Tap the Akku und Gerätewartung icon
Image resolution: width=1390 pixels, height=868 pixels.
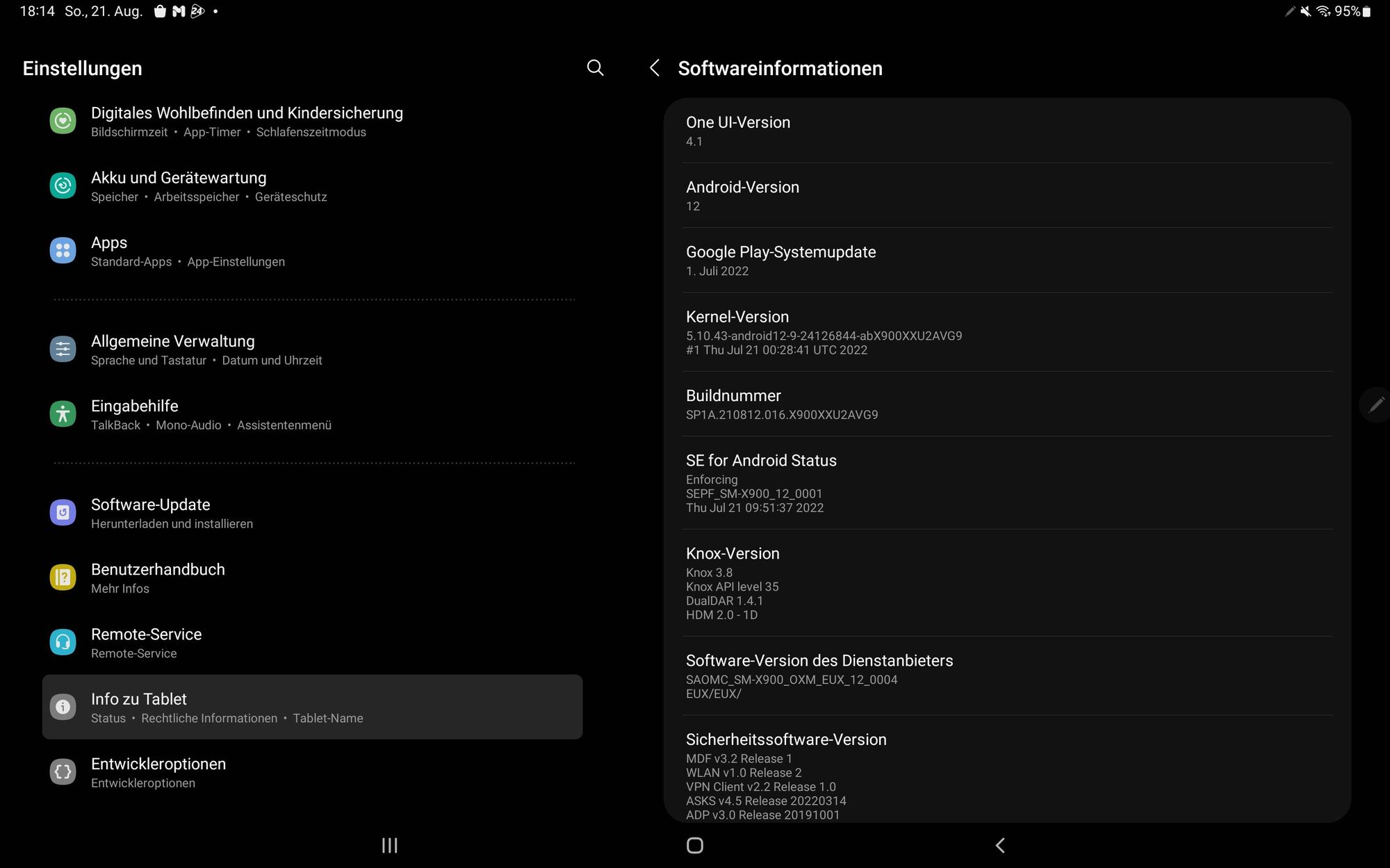point(63,186)
